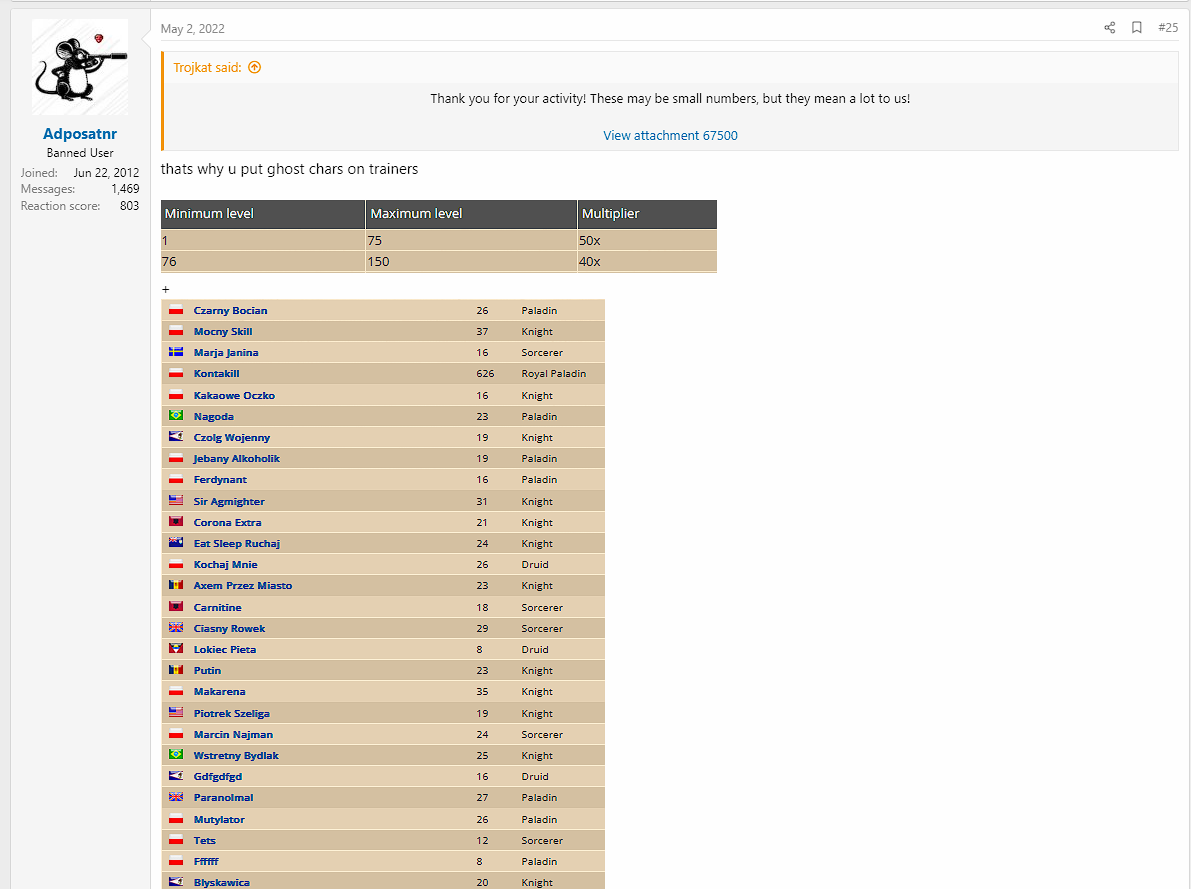Image resolution: width=1191 pixels, height=889 pixels.
Task: Open the Makarena character entry
Action: pos(219,692)
